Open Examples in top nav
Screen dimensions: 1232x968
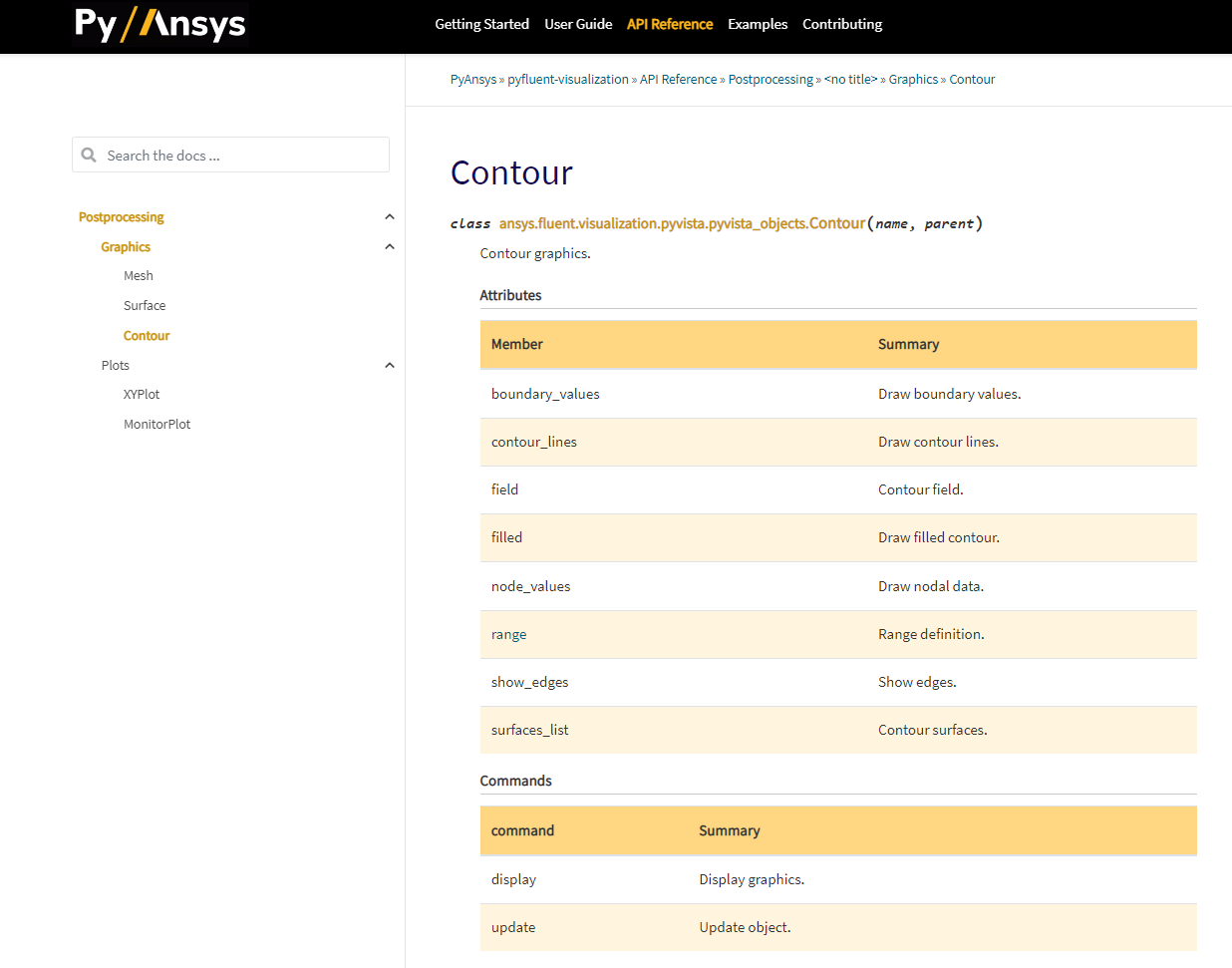point(758,24)
